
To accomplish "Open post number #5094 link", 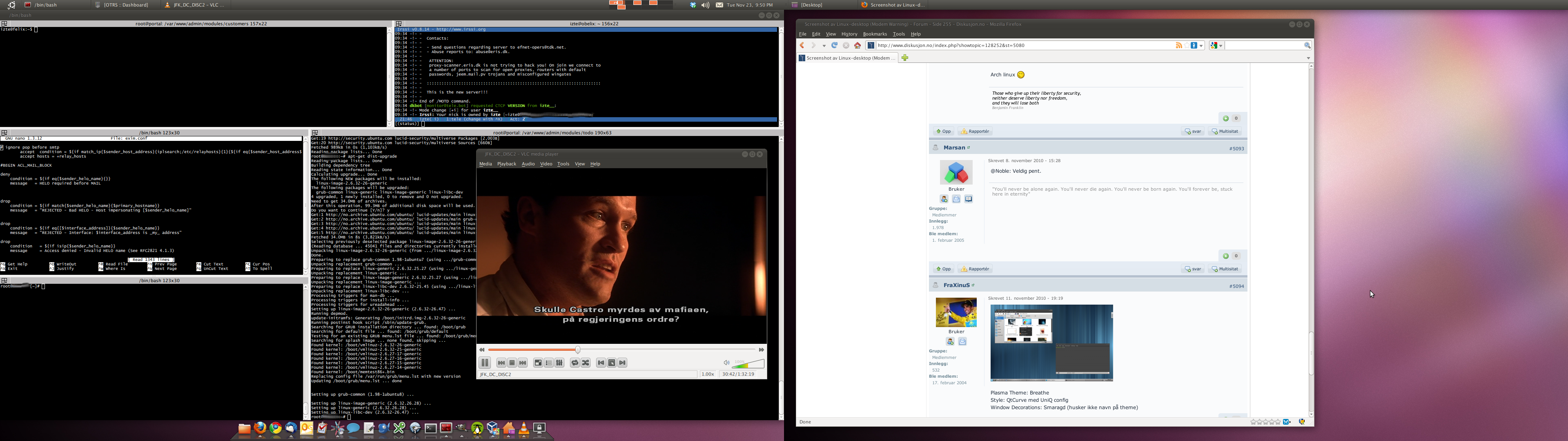I will 1236,286.
